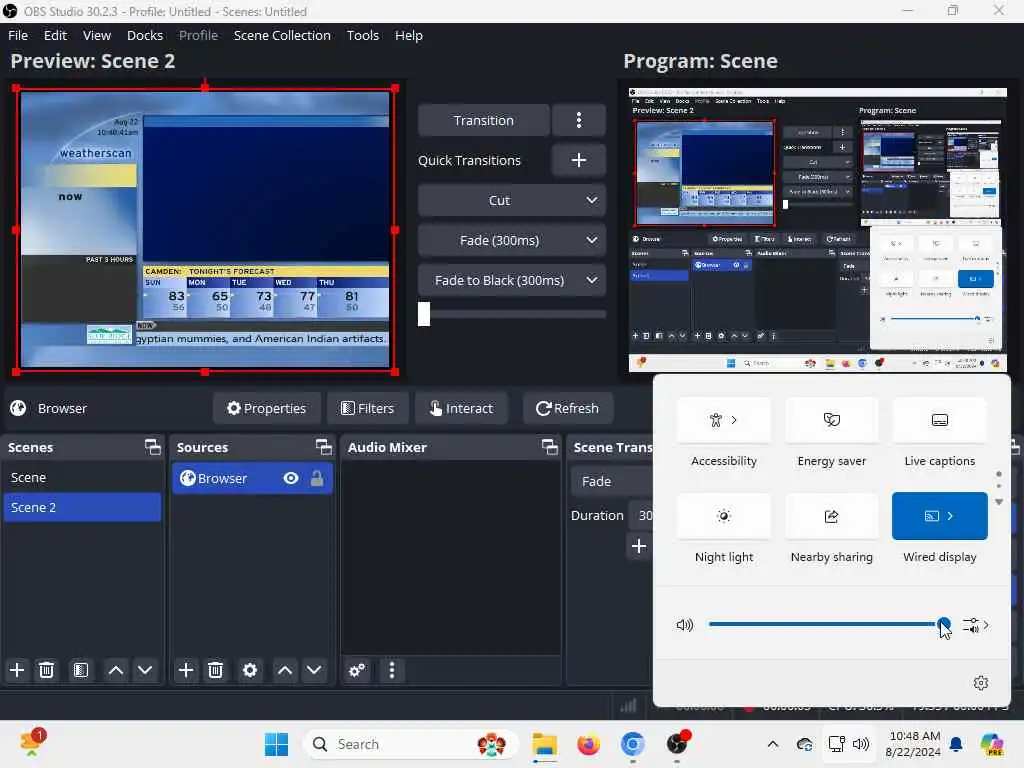Add a new source with plus icon

click(x=185, y=670)
